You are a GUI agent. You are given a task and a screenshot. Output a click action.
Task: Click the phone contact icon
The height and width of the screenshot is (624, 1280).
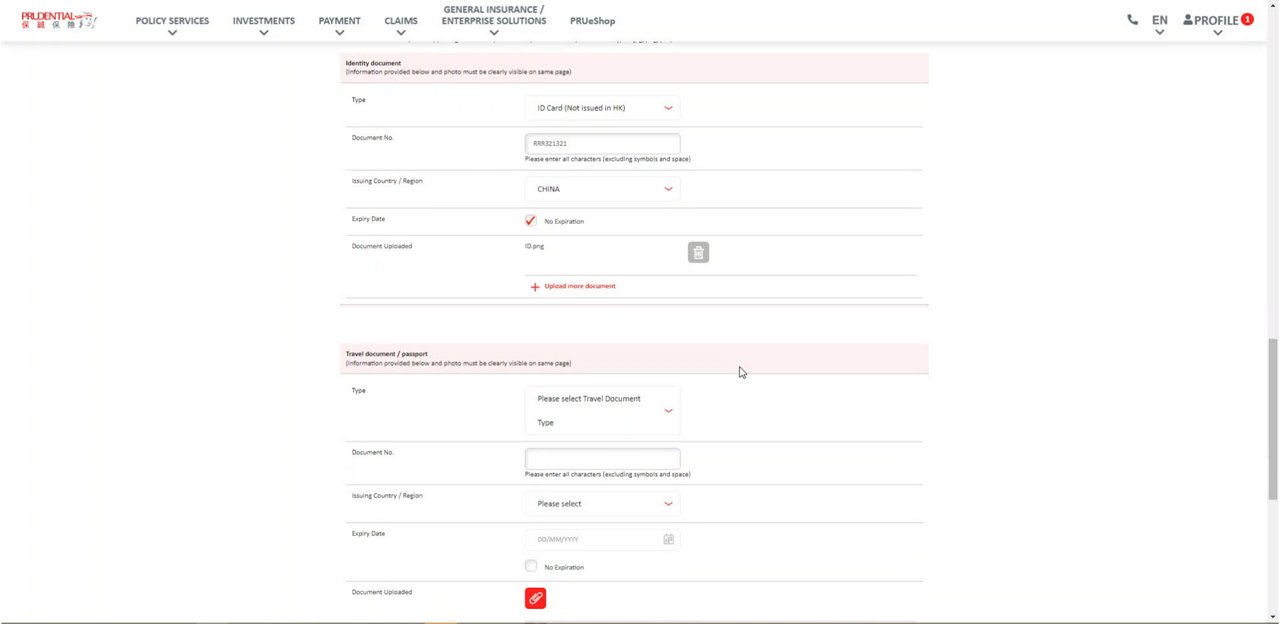1132,20
